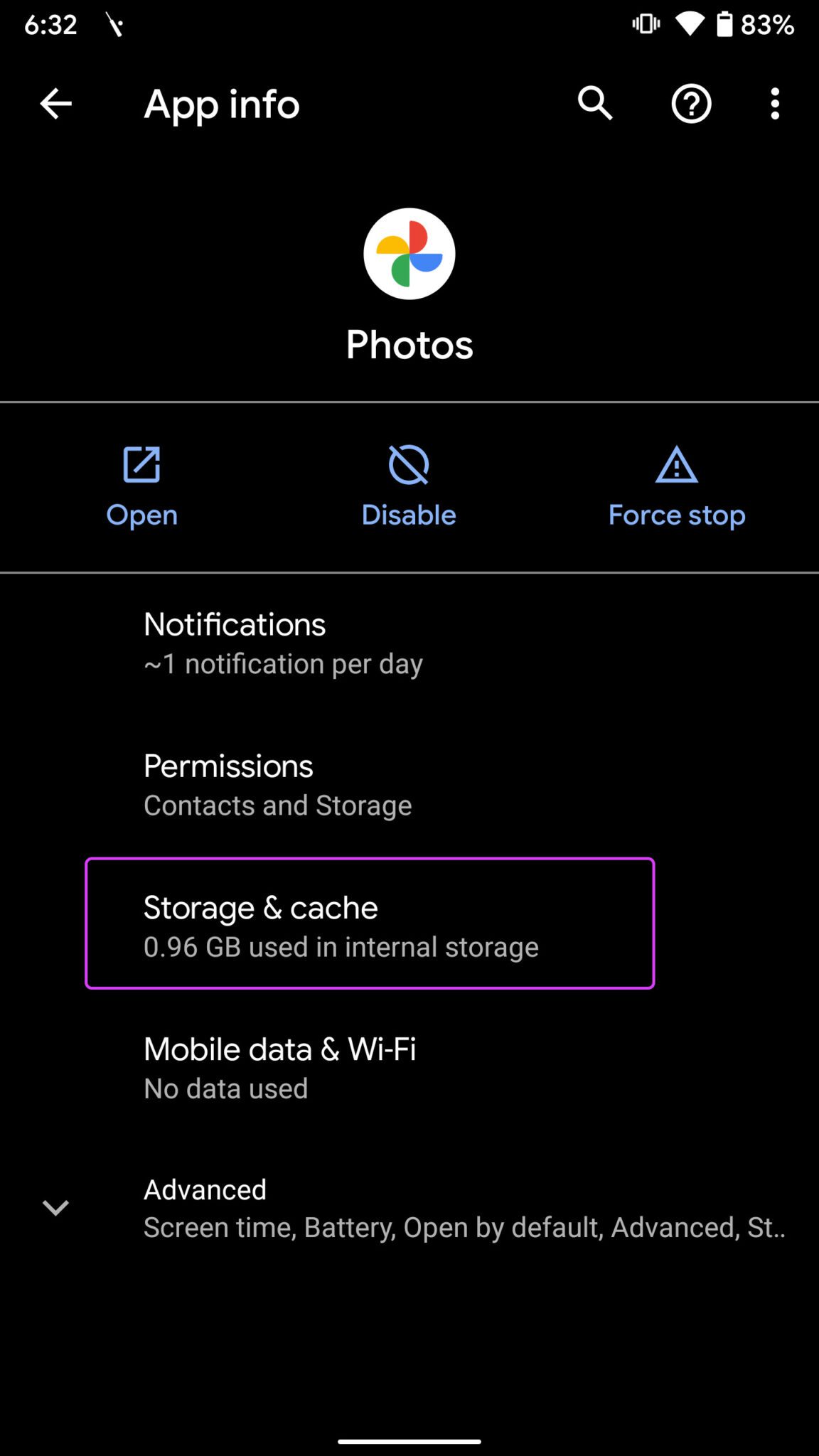Open the help icon in the top bar
The height and width of the screenshot is (1456, 819).
tap(690, 104)
